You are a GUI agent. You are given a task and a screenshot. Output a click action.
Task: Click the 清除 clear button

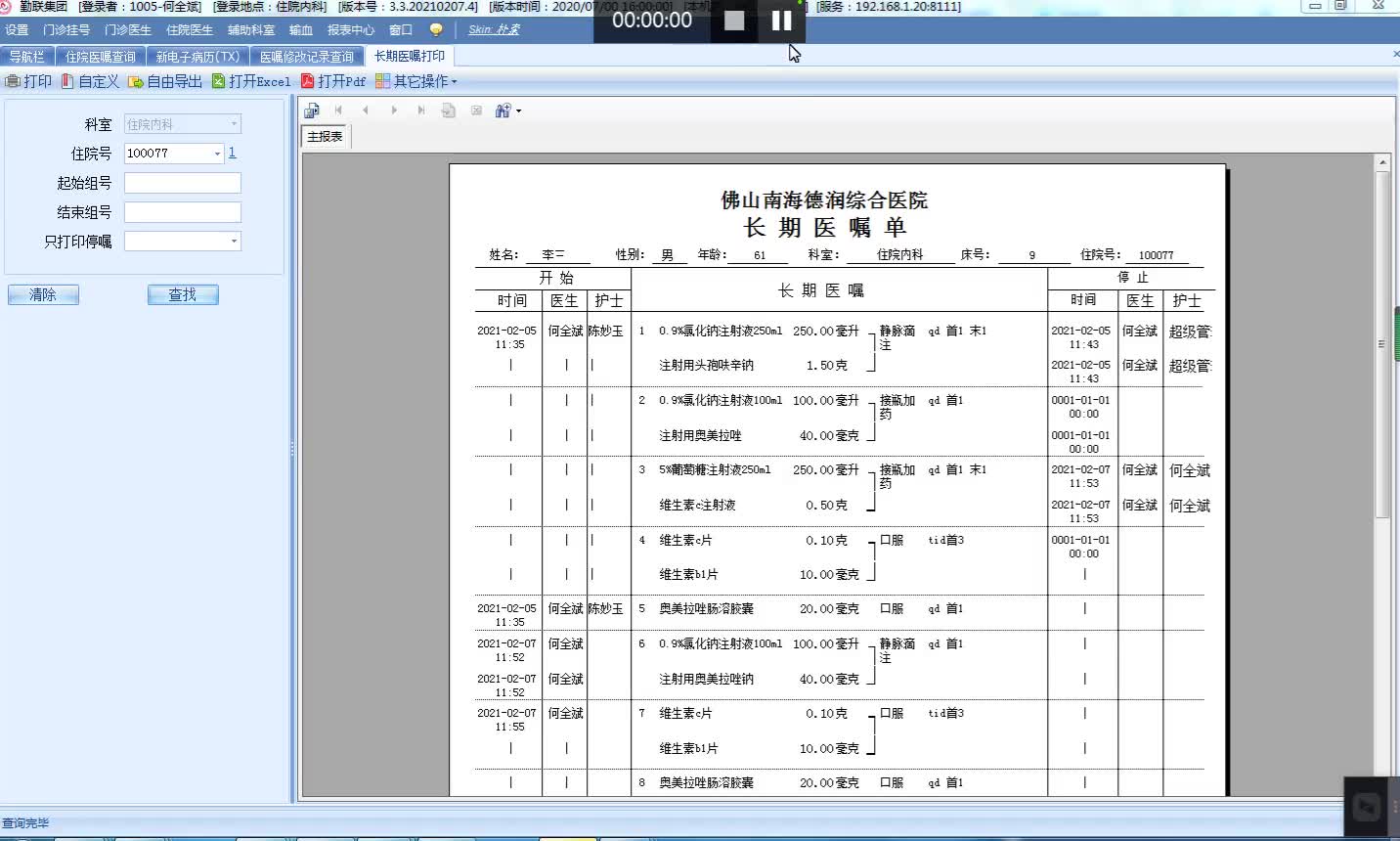coord(43,294)
